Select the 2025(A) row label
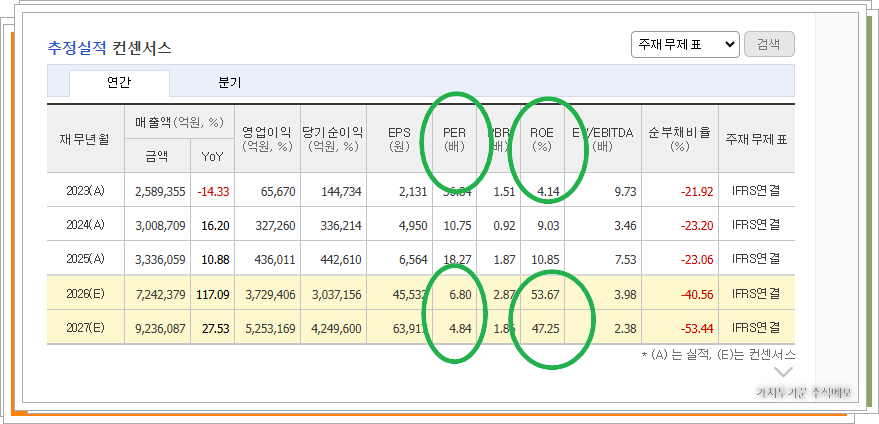 pyautogui.click(x=85, y=259)
